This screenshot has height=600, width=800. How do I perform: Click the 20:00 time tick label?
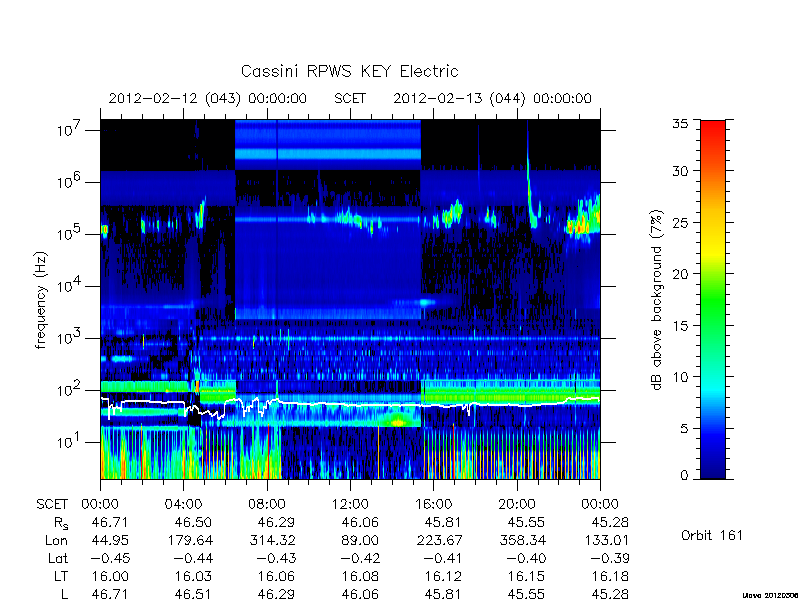click(x=516, y=504)
